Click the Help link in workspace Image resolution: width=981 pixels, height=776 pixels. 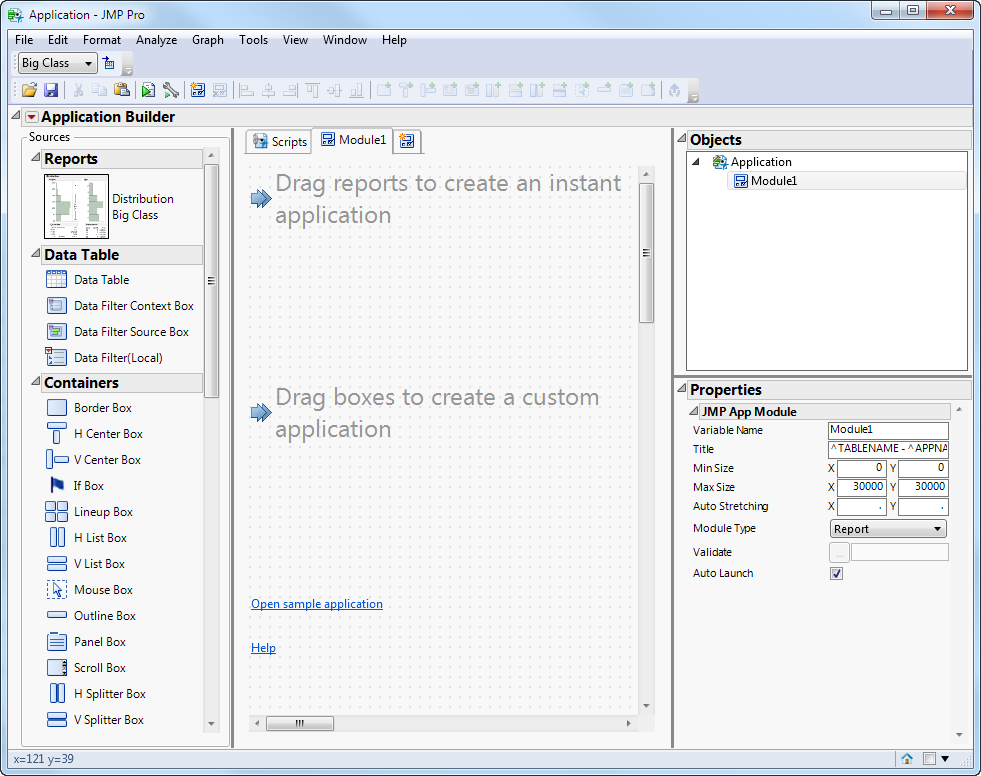coord(263,648)
